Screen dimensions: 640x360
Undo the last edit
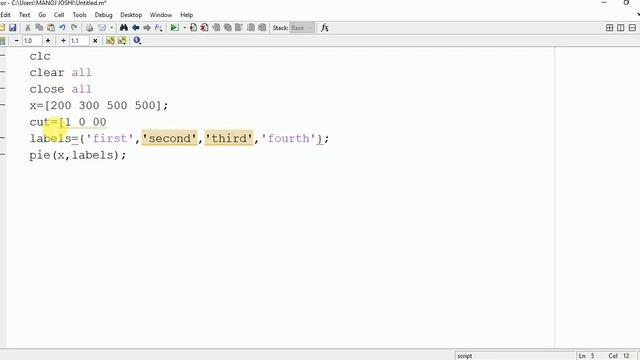[x=62, y=28]
